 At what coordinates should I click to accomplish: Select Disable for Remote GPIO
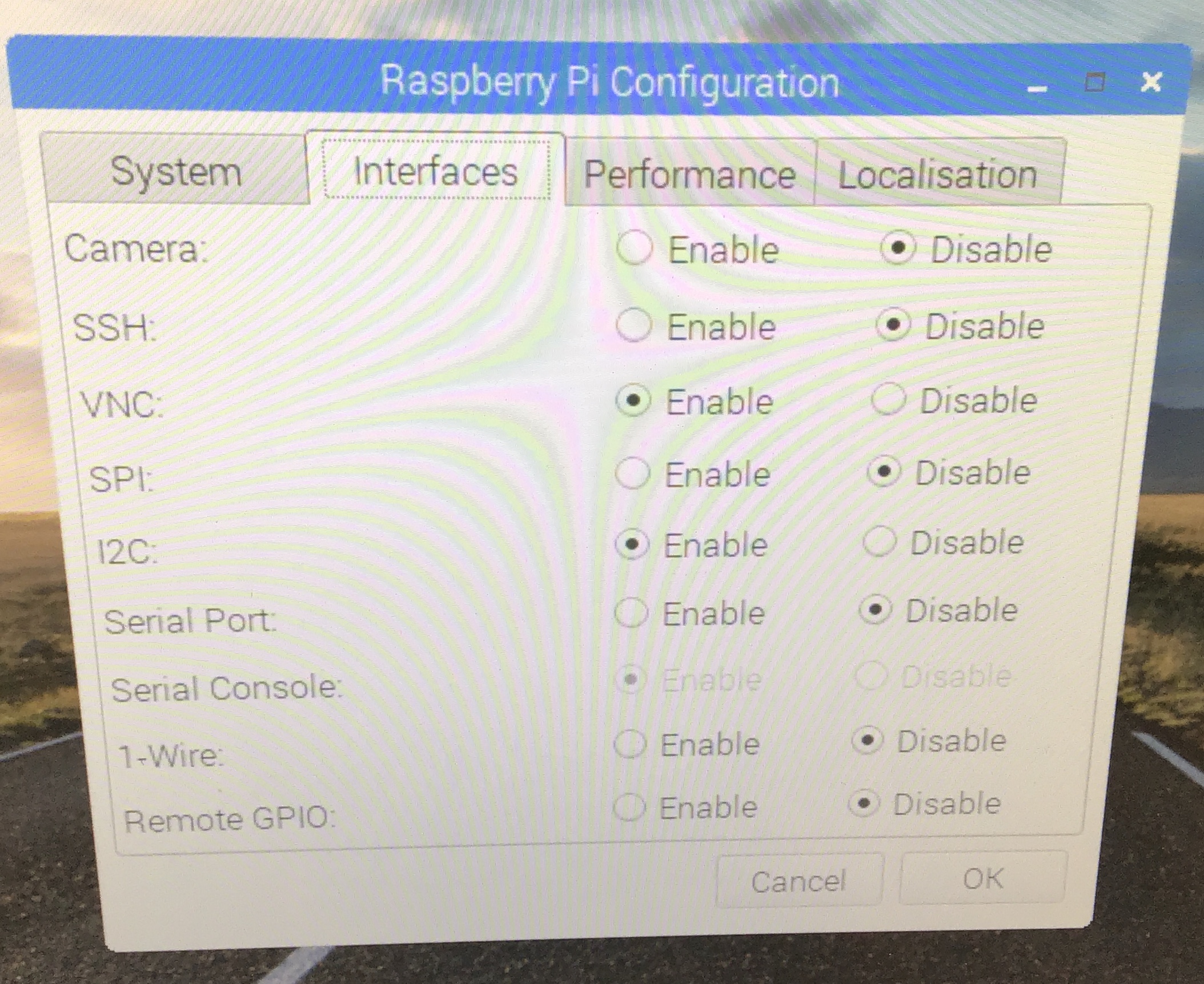864,804
